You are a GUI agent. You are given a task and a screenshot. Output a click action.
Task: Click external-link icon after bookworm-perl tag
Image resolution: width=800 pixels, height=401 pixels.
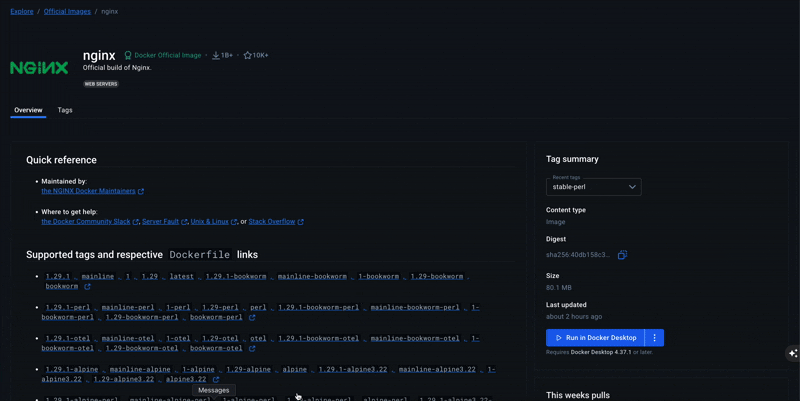(x=252, y=317)
